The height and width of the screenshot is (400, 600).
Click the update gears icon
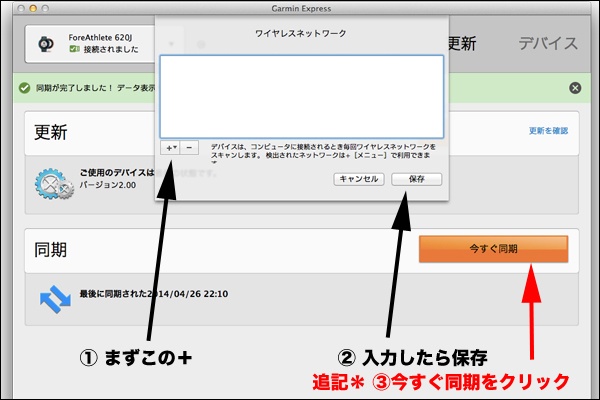(54, 184)
